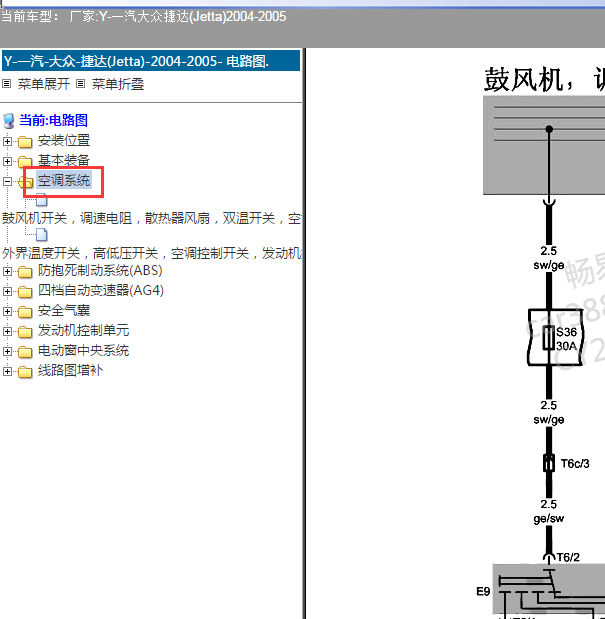Viewport: 605px width, 619px height.
Task: Expand the 发动机控制单元 node
Action: click(x=7, y=331)
